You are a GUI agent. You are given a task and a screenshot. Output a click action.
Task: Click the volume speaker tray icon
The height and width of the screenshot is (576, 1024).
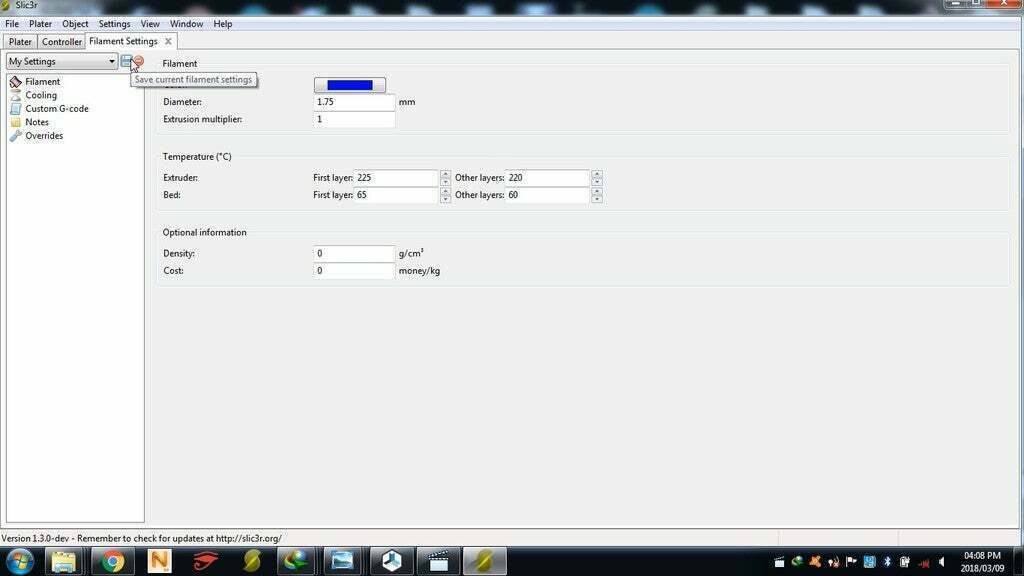tap(942, 562)
